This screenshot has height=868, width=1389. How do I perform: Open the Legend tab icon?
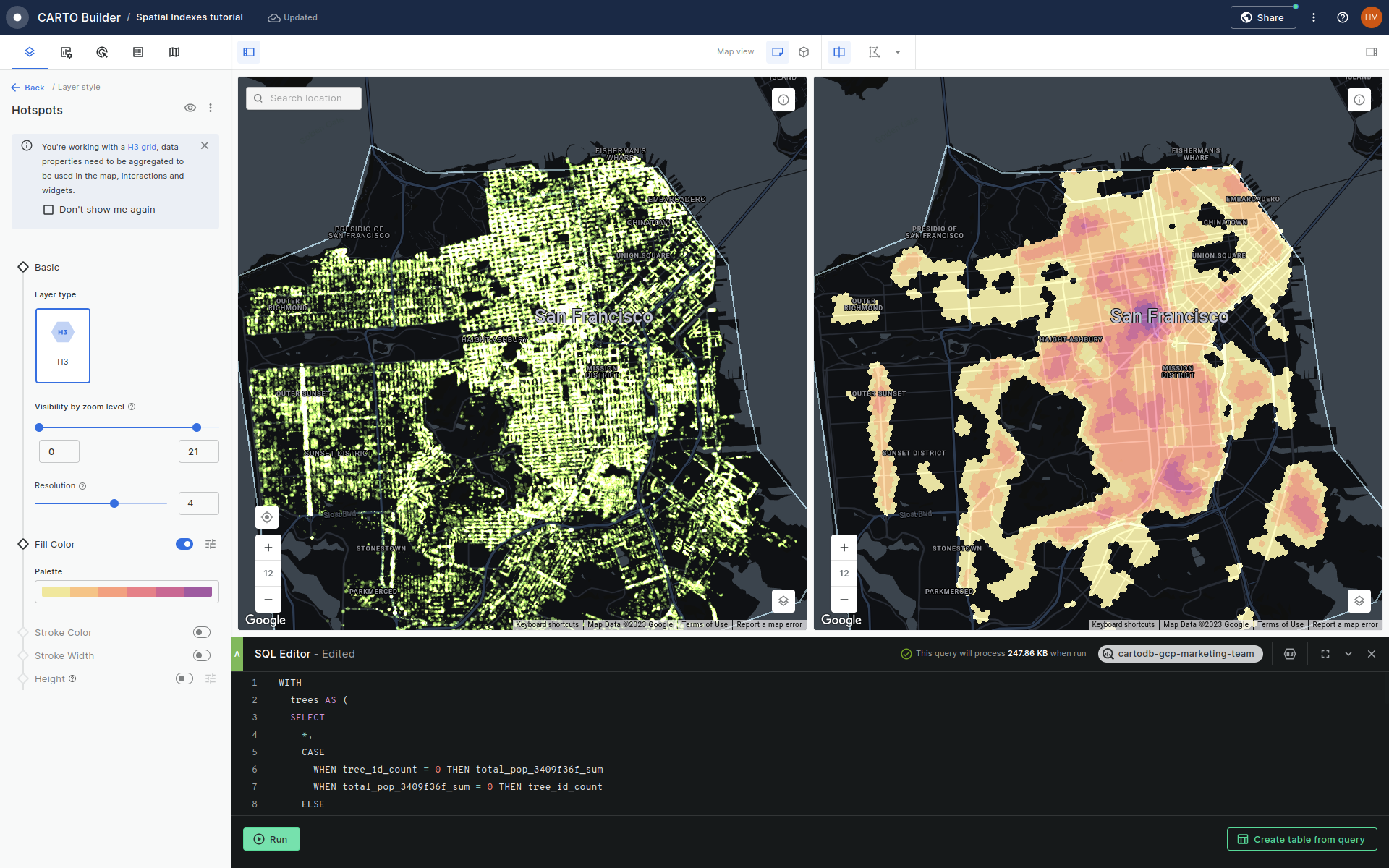(x=138, y=52)
